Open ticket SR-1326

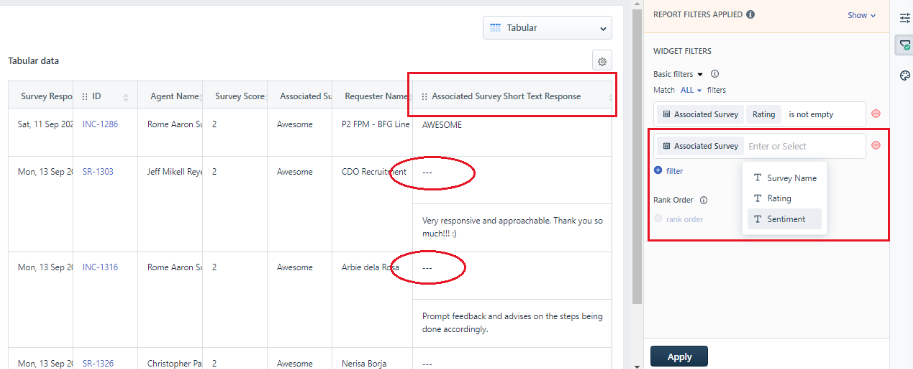pyautogui.click(x=98, y=363)
